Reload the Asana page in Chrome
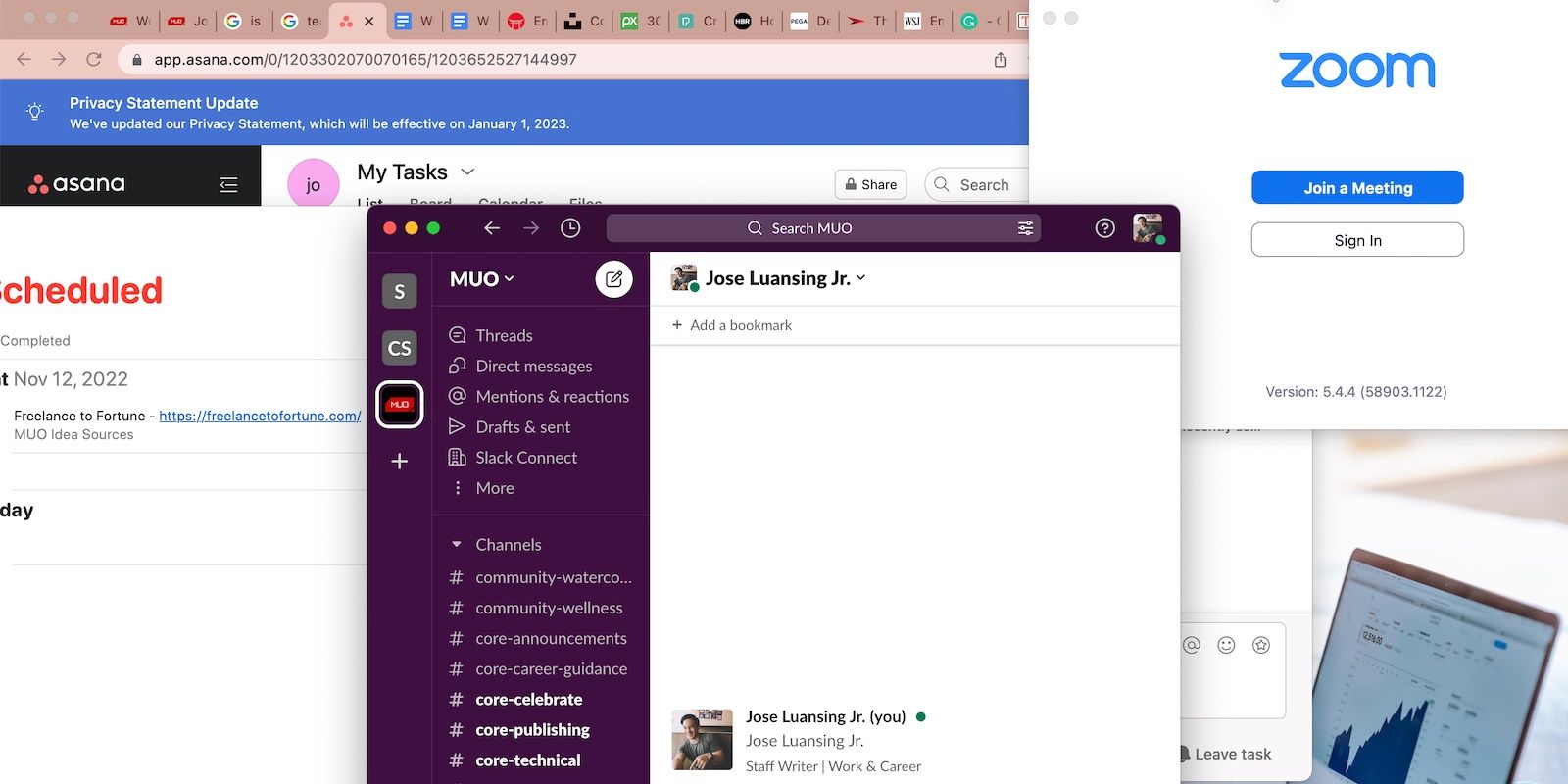The height and width of the screenshot is (784, 1568). click(94, 60)
